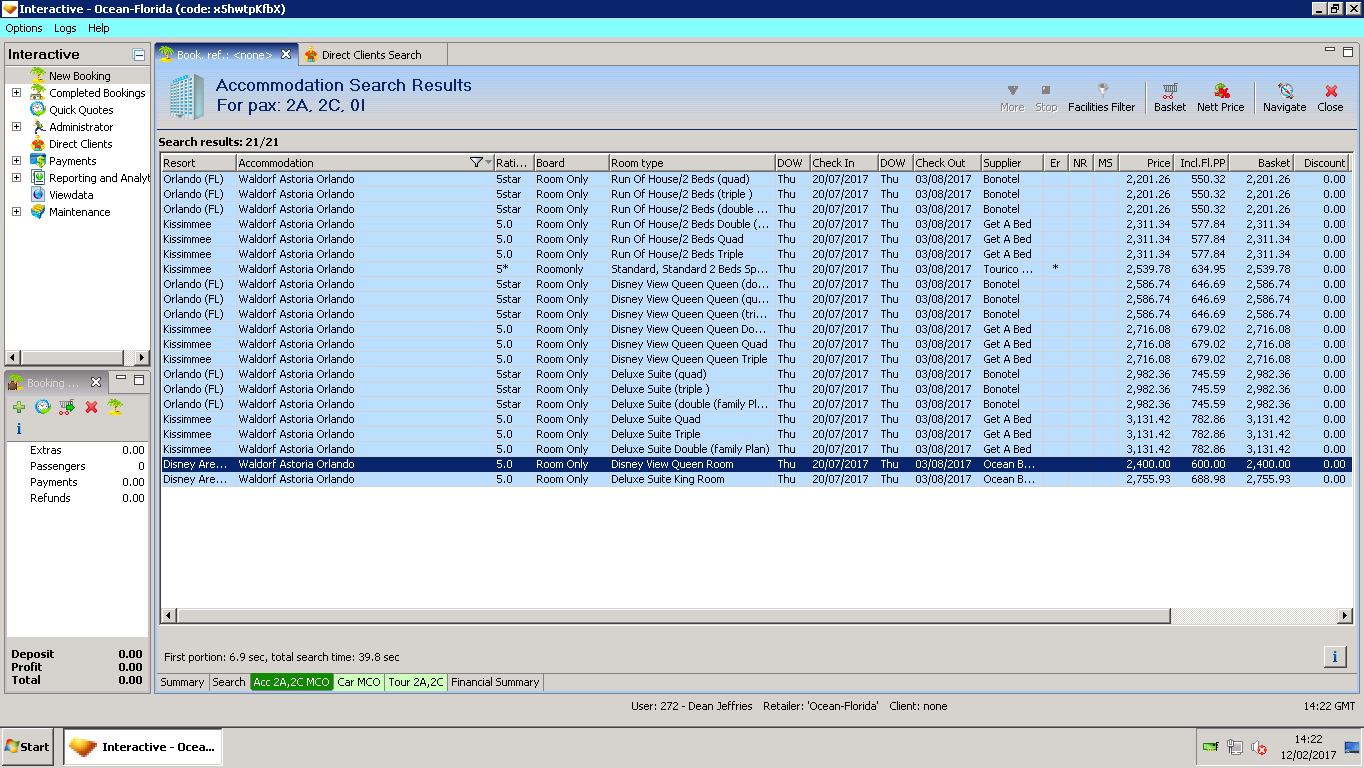Screen dimensions: 1364x768
Task: Click the blue info icon in Booking panel
Action: coord(18,429)
